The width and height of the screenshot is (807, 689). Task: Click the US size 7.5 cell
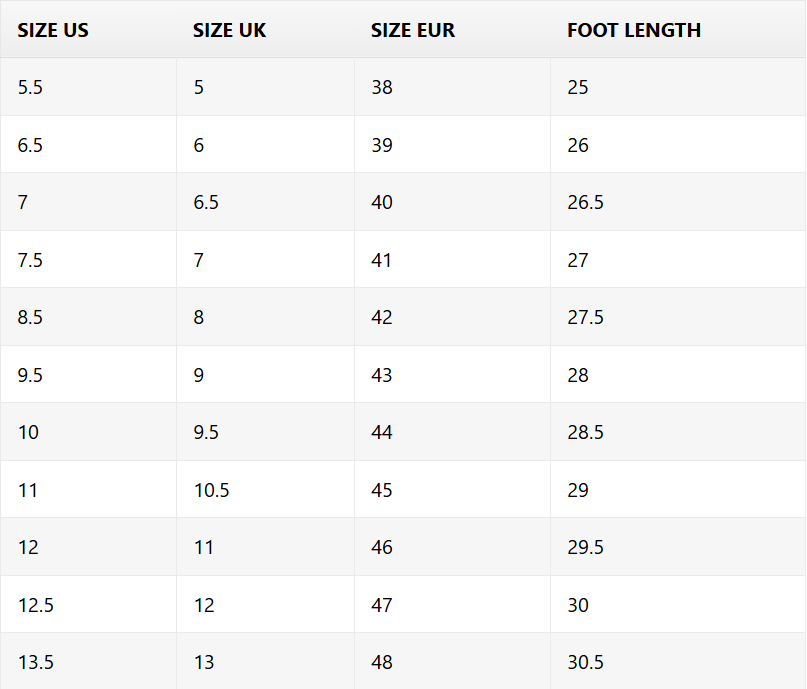coord(89,259)
